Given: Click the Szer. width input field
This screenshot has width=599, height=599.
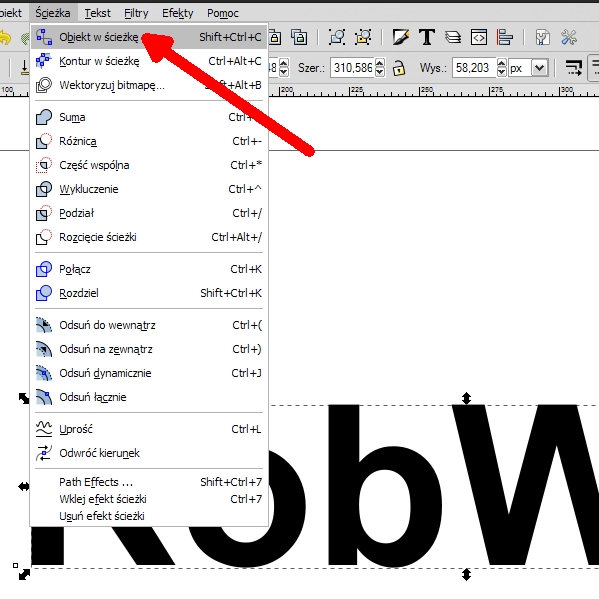Looking at the screenshot, I should click(352, 68).
